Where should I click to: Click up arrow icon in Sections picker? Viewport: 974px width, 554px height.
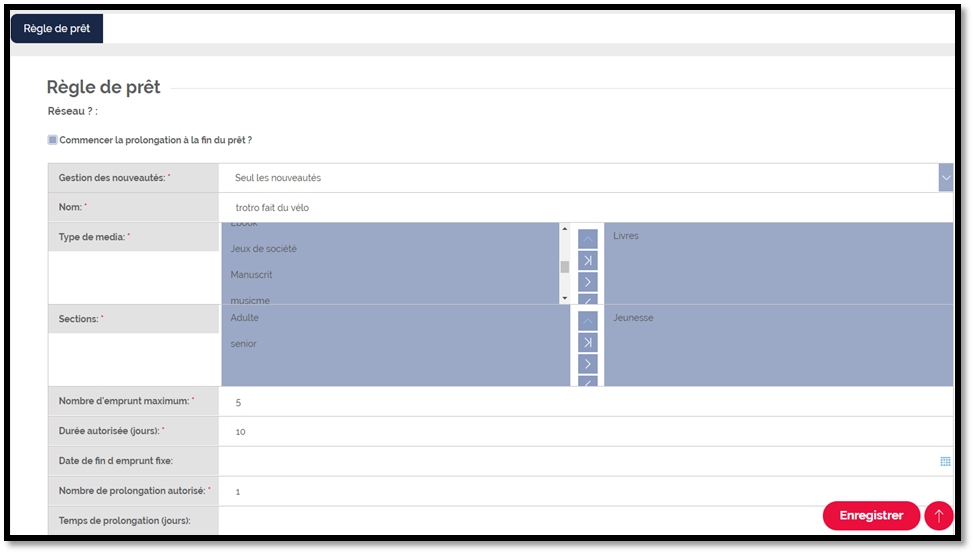pyautogui.click(x=588, y=321)
